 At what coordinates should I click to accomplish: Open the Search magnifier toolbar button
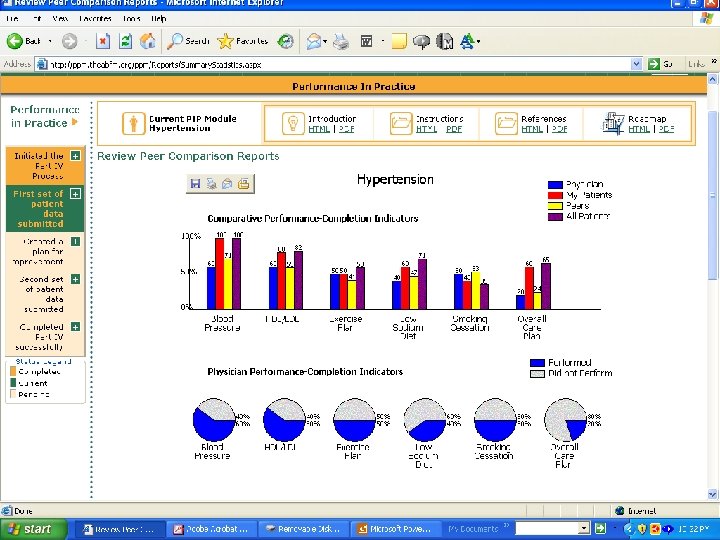coord(188,41)
